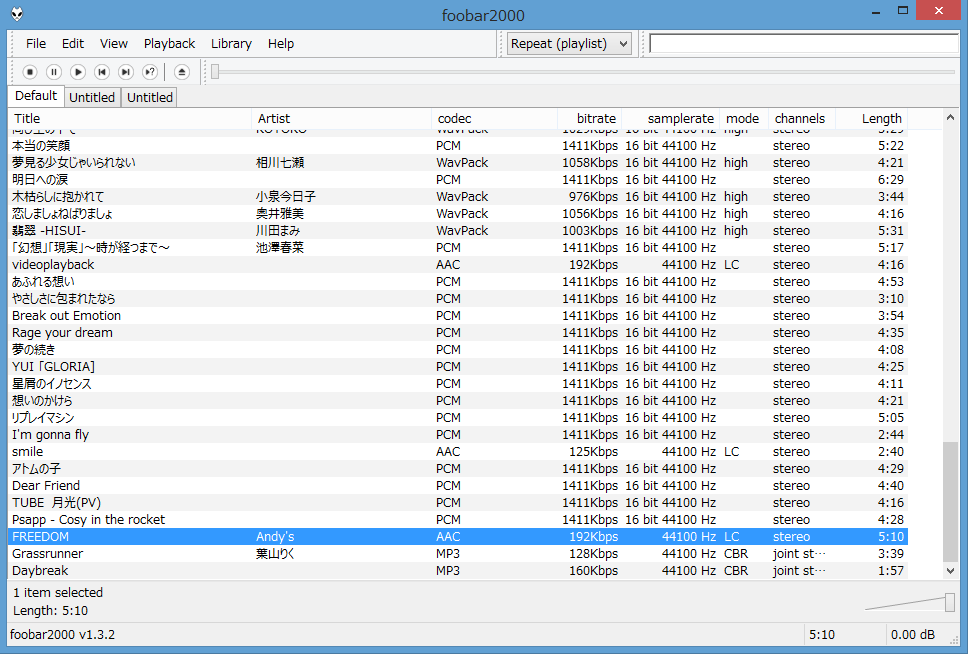Screen dimensions: 968x654
Task: Switch to the first Untitled playlist tab
Action: pyautogui.click(x=92, y=98)
